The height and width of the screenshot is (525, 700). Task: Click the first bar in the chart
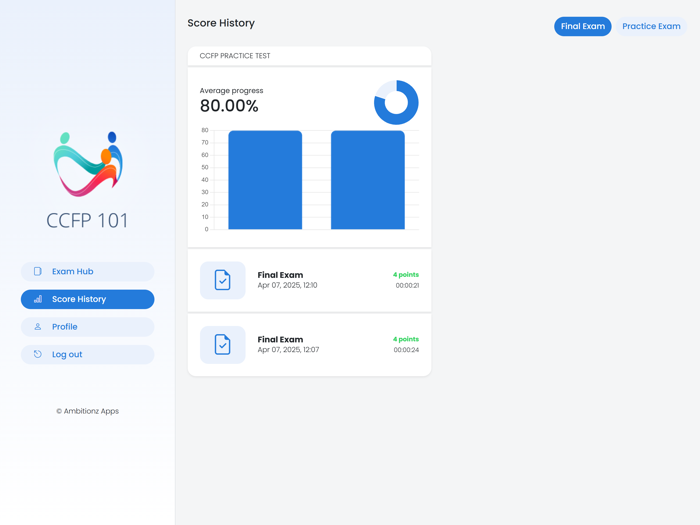[265, 180]
